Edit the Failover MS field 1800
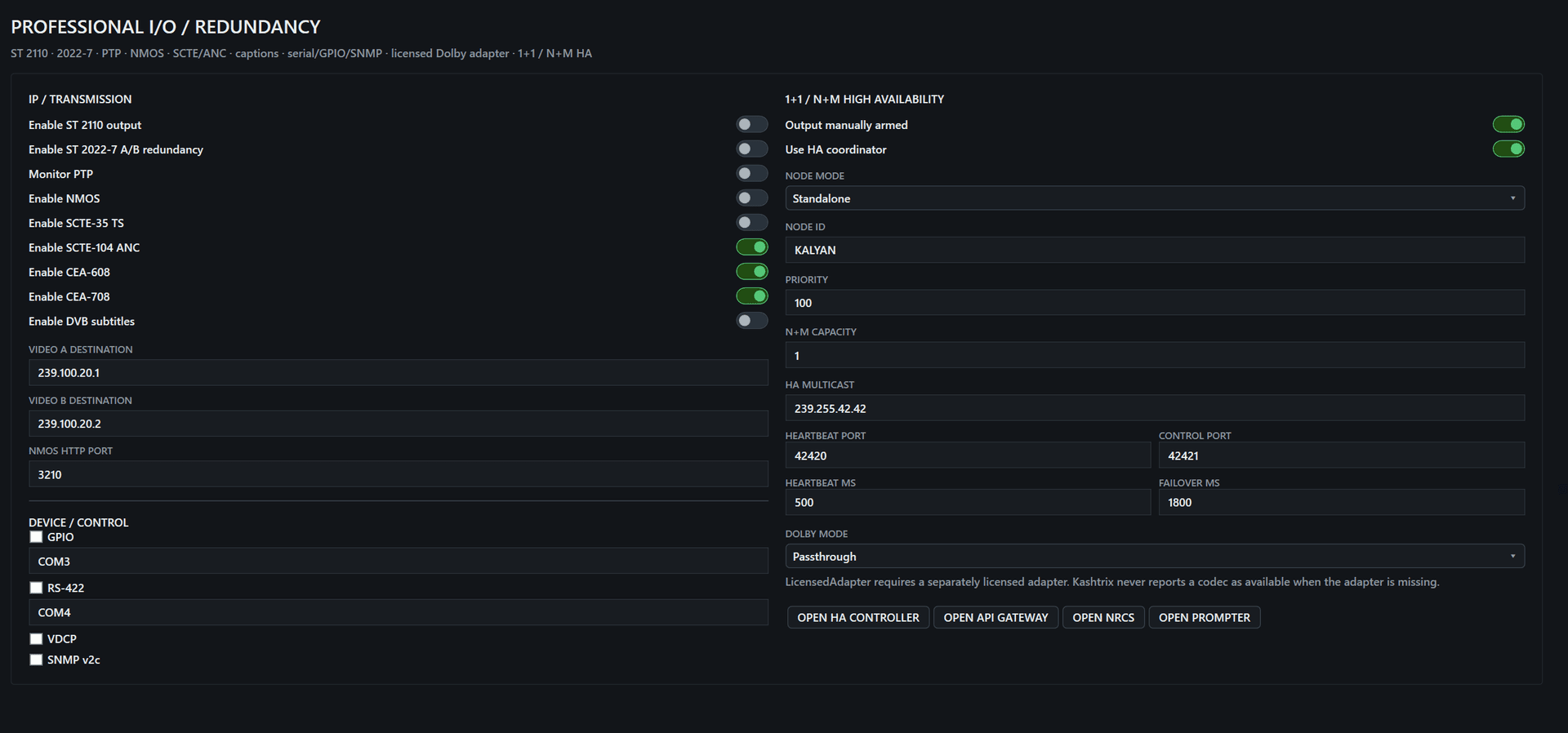Viewport: 1568px width, 733px height. [1342, 502]
